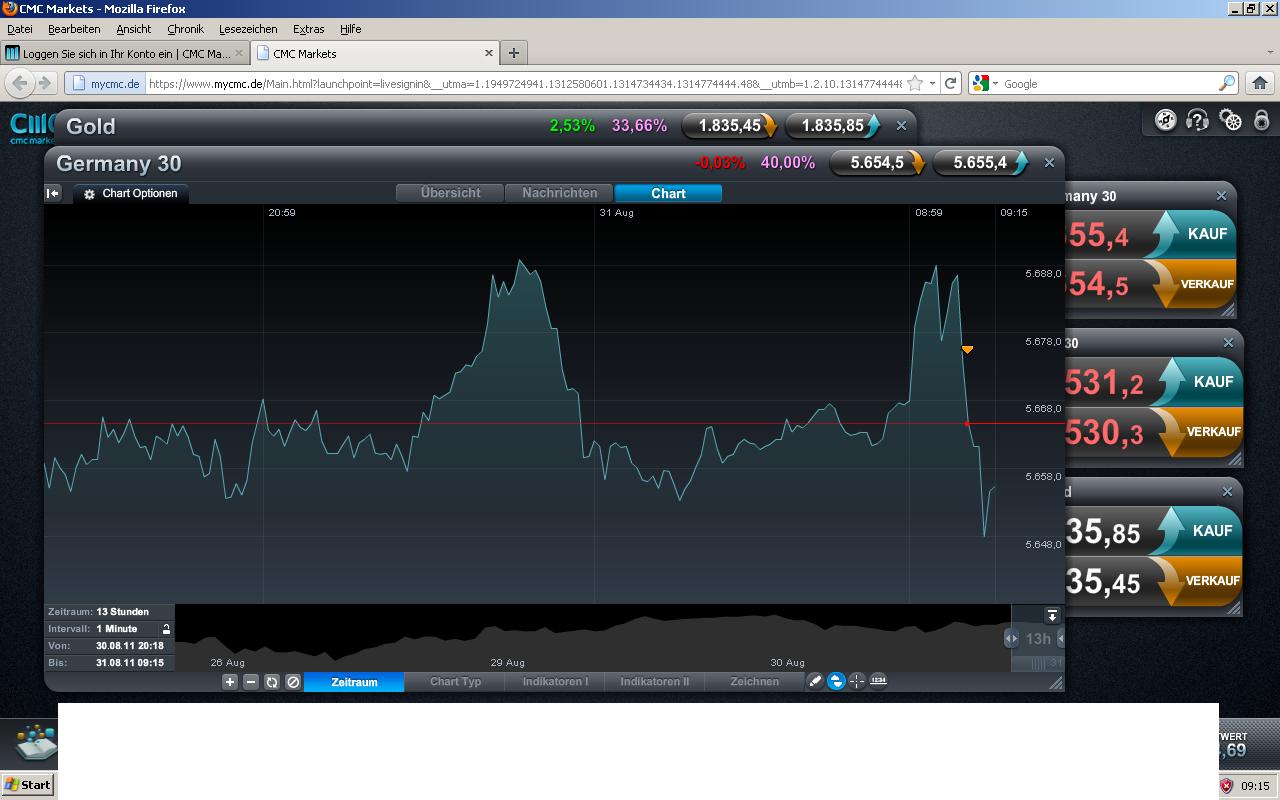Screen dimensions: 1280x800
Task: Close the Gold window
Action: click(x=901, y=126)
